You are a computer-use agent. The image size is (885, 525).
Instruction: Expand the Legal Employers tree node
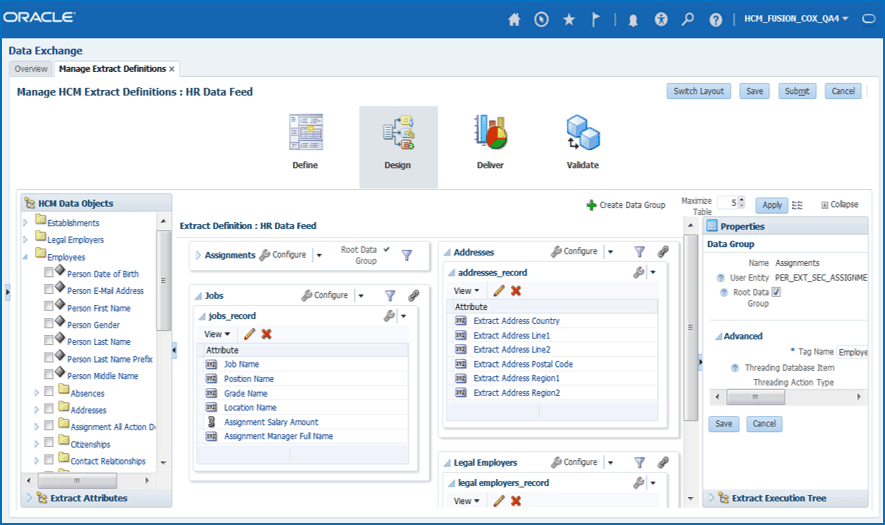pyautogui.click(x=25, y=240)
